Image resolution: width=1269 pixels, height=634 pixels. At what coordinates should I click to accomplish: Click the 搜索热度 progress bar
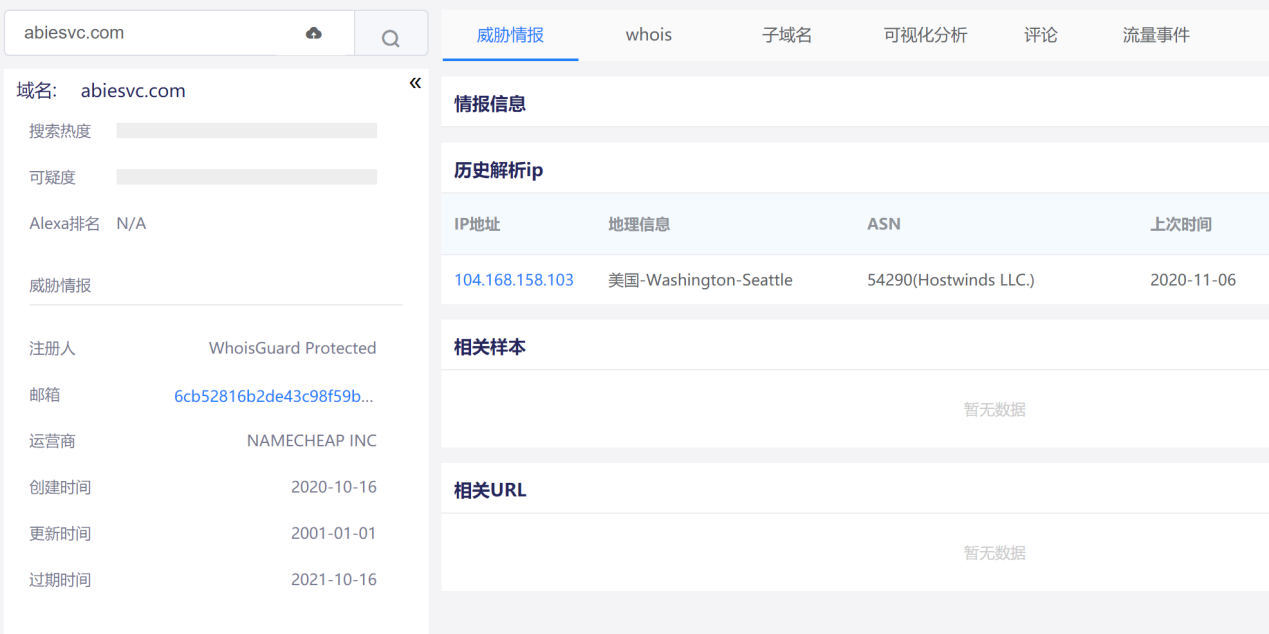[x=246, y=131]
